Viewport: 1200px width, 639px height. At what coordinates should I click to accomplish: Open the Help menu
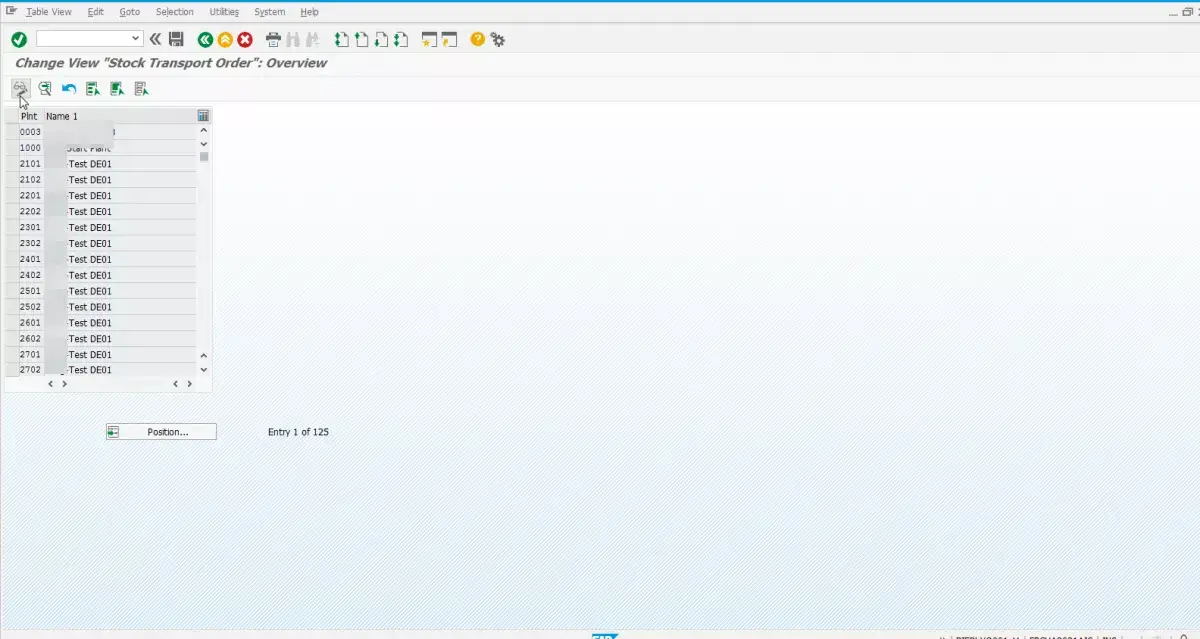(310, 12)
